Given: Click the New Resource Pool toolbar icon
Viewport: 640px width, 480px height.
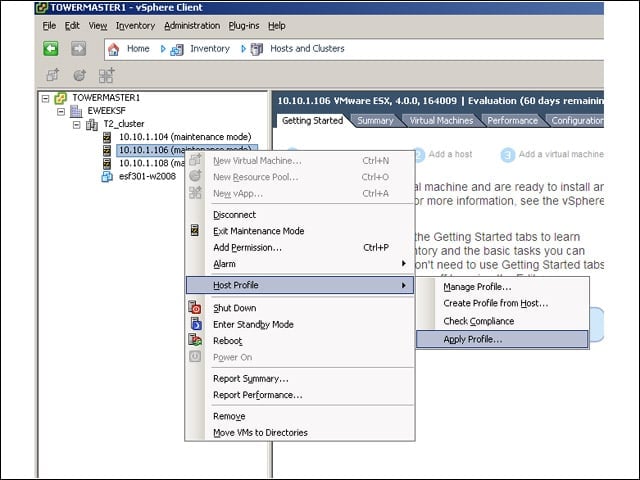Looking at the screenshot, I should tap(80, 75).
